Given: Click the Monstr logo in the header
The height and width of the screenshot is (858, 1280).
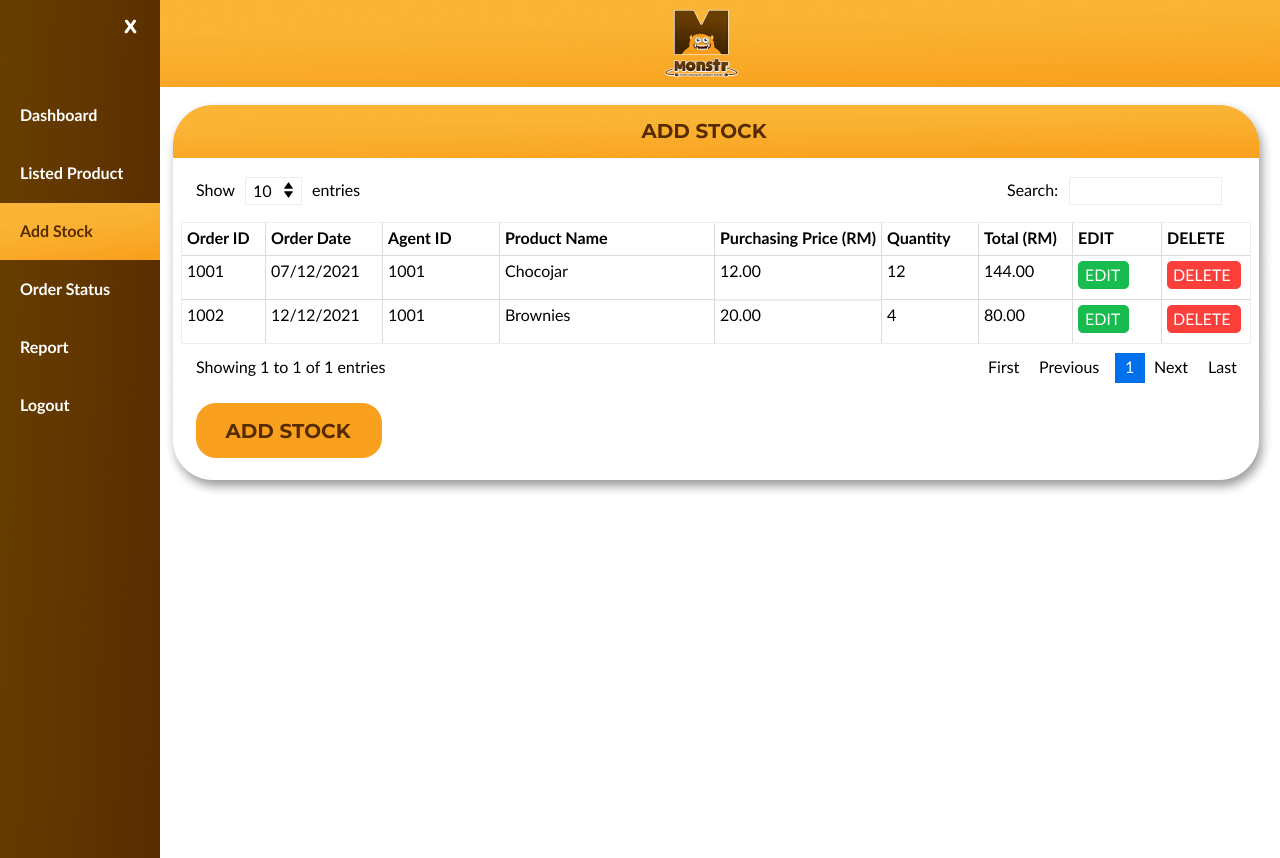Looking at the screenshot, I should click(701, 44).
